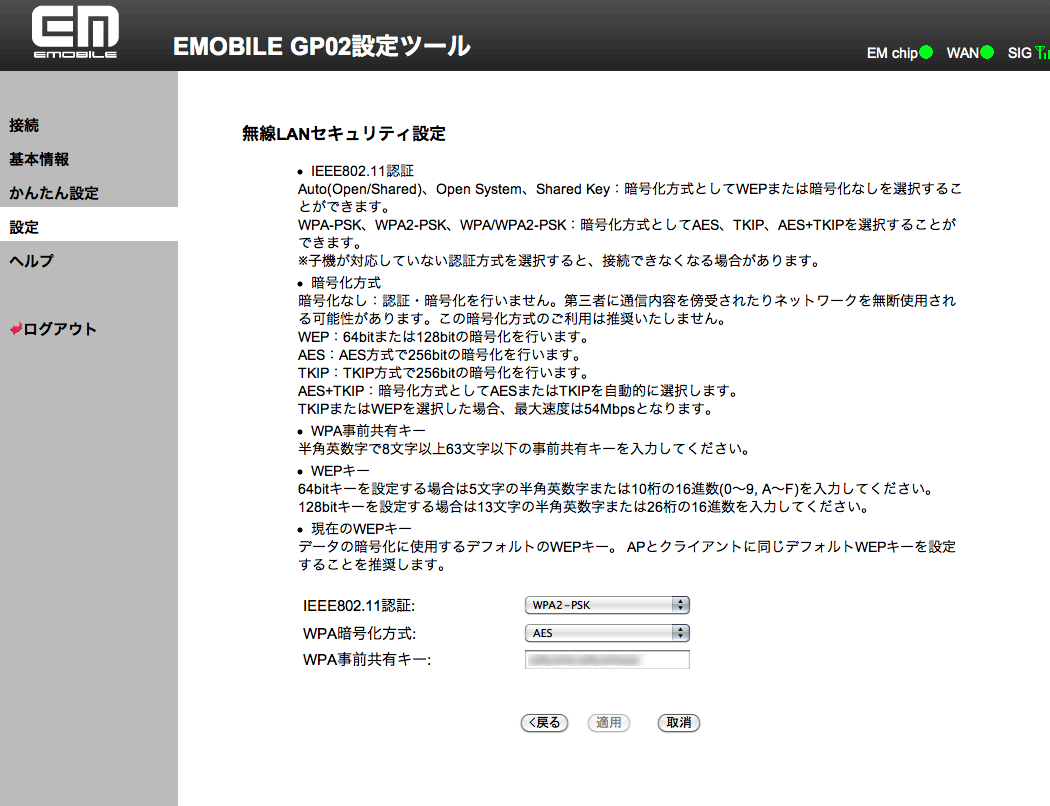Click the 暗号化方式 bullet heading
Screen dimensions: 1050x806
(x=346, y=283)
